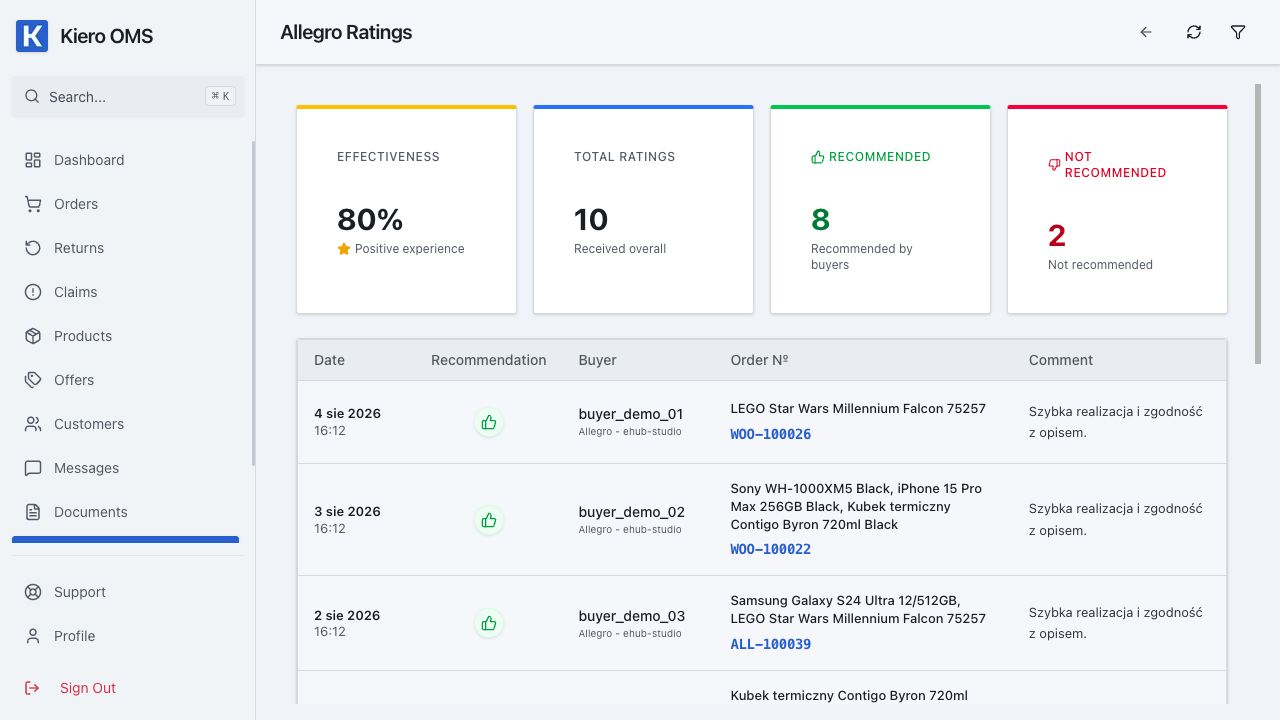Click thumbs-up icon for buyer_demo_01

(489, 422)
